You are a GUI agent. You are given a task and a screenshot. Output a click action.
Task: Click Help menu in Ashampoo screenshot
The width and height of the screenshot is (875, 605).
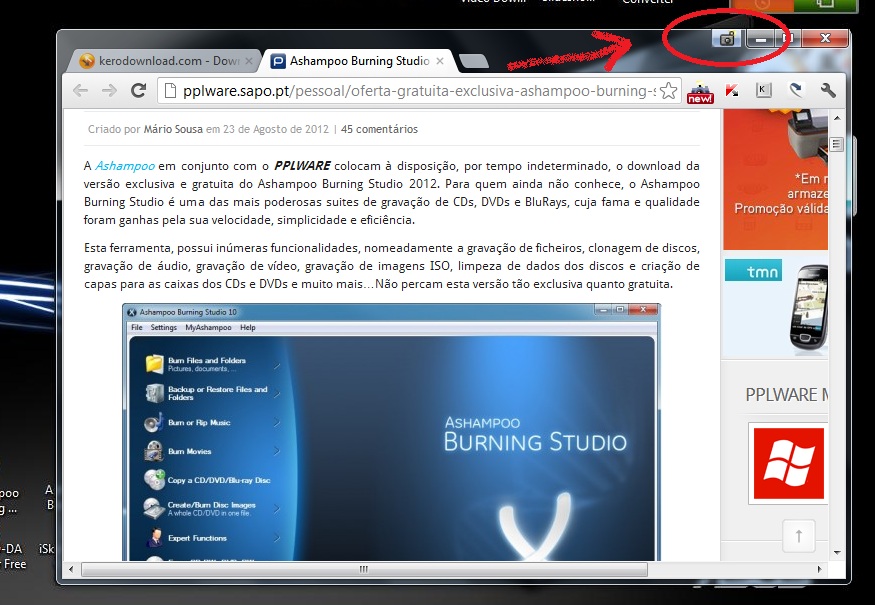(248, 328)
